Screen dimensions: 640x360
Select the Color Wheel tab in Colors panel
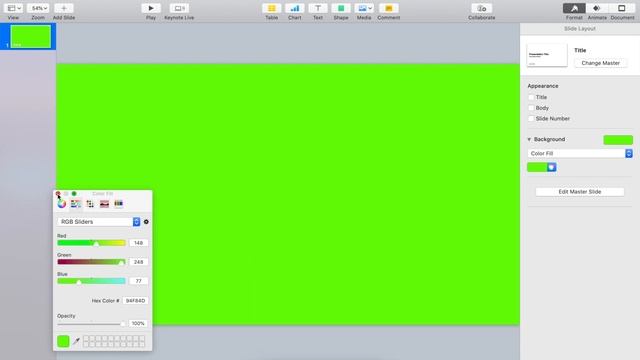pos(62,204)
